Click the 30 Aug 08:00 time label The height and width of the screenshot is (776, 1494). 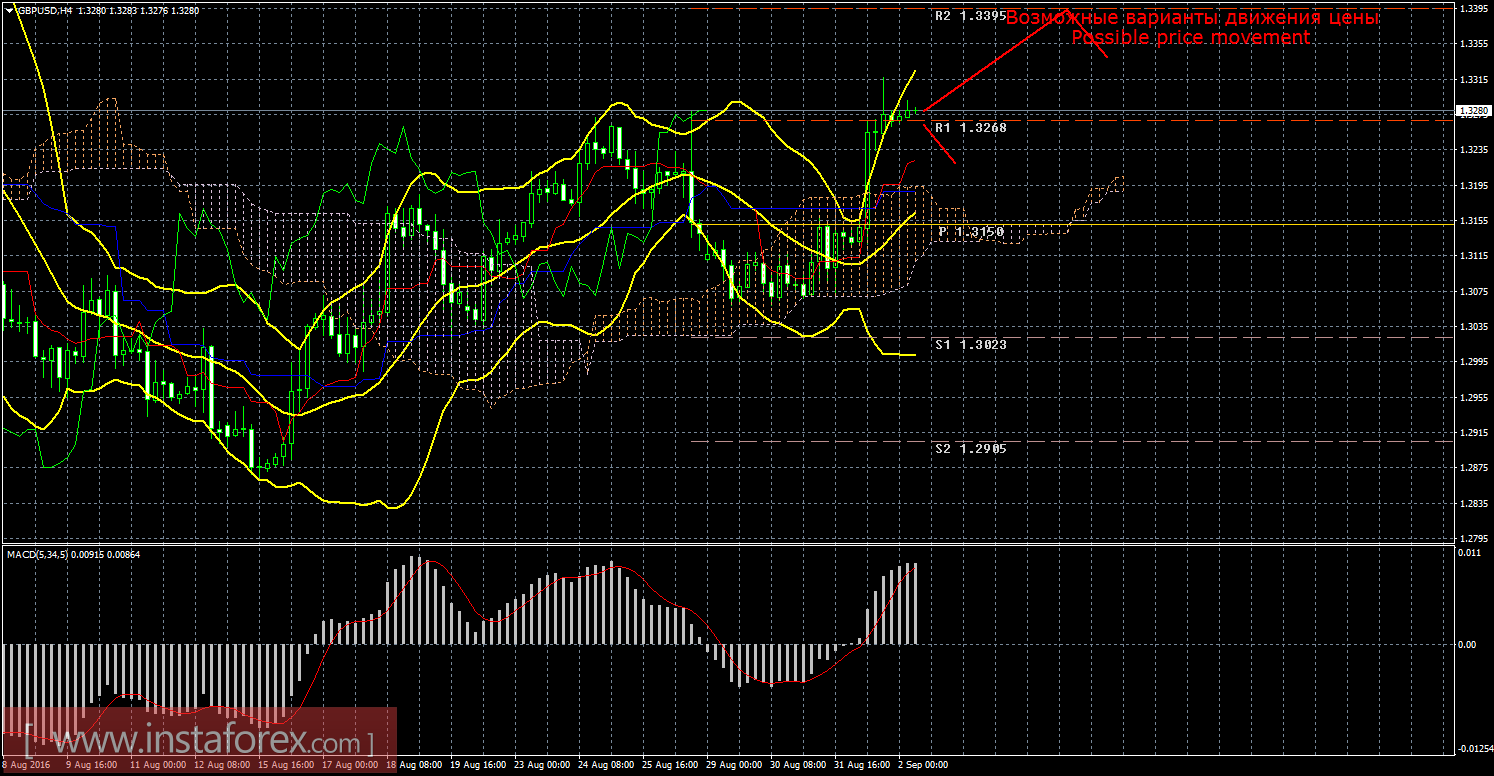click(x=797, y=765)
